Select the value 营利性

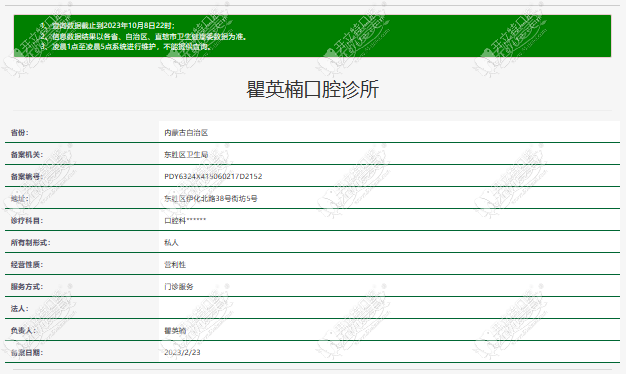(175, 264)
